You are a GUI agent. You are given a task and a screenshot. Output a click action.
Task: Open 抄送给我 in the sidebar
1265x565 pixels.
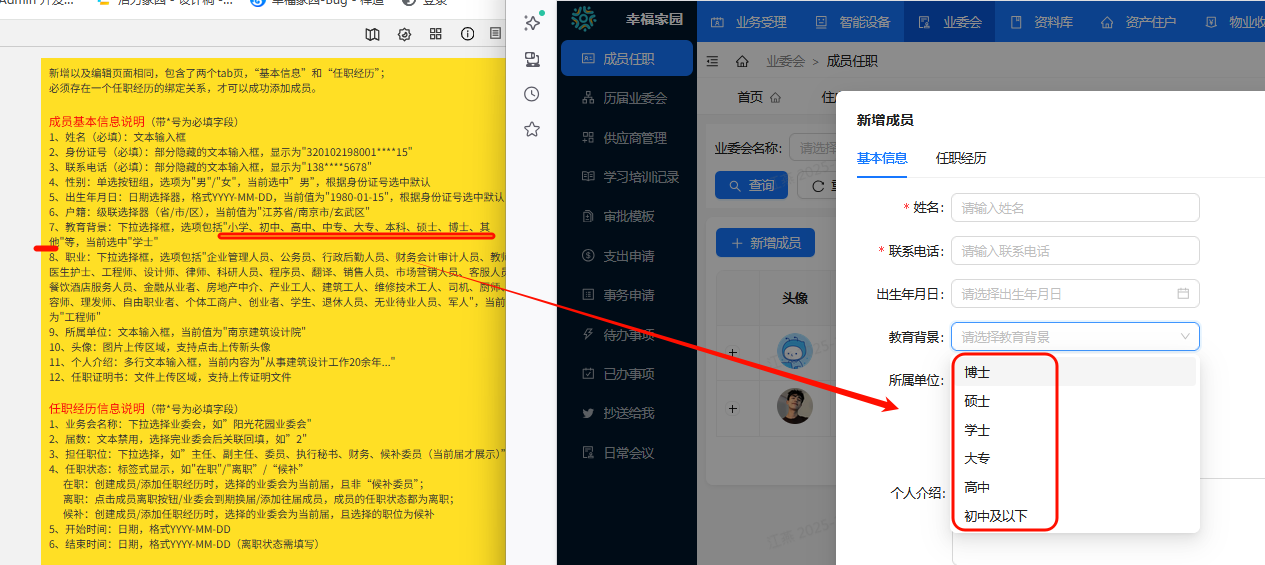click(x=626, y=413)
